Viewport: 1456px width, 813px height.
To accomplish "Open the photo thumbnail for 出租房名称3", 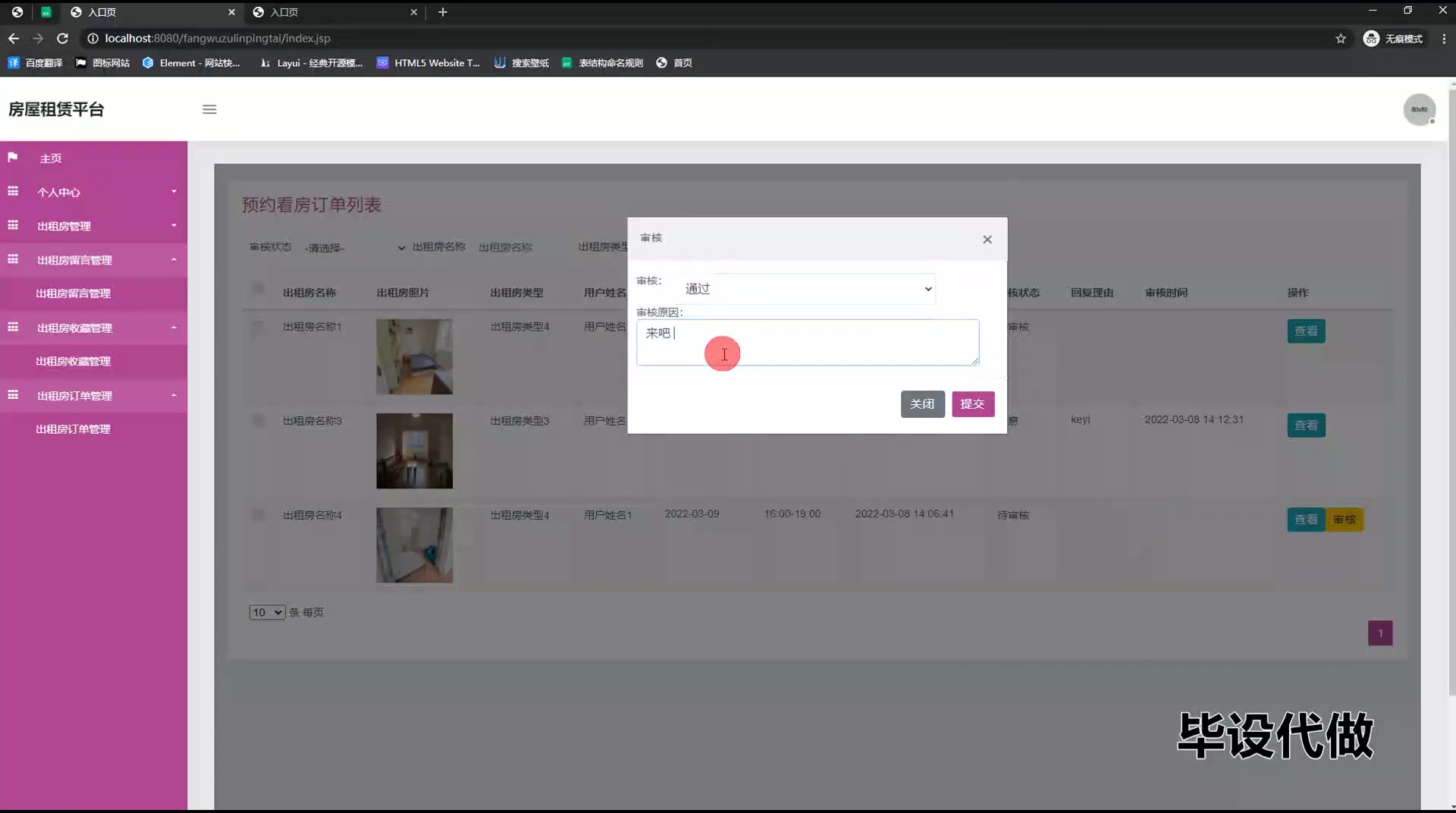I will [x=414, y=450].
